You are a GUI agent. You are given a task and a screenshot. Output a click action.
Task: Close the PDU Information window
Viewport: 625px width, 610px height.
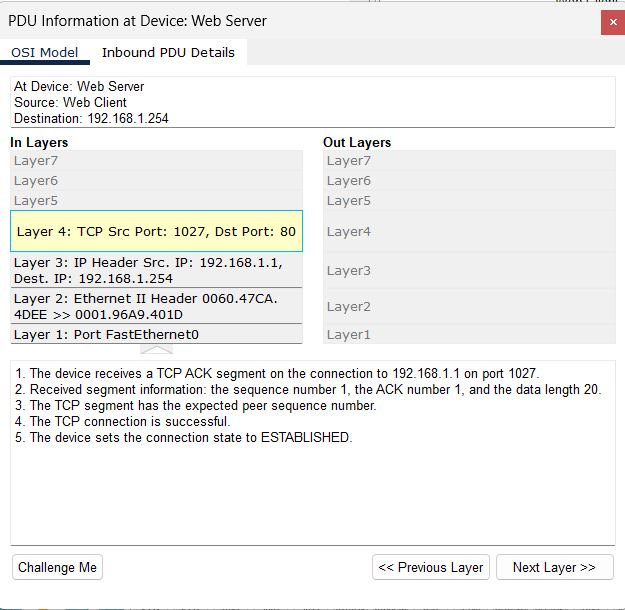click(x=613, y=22)
